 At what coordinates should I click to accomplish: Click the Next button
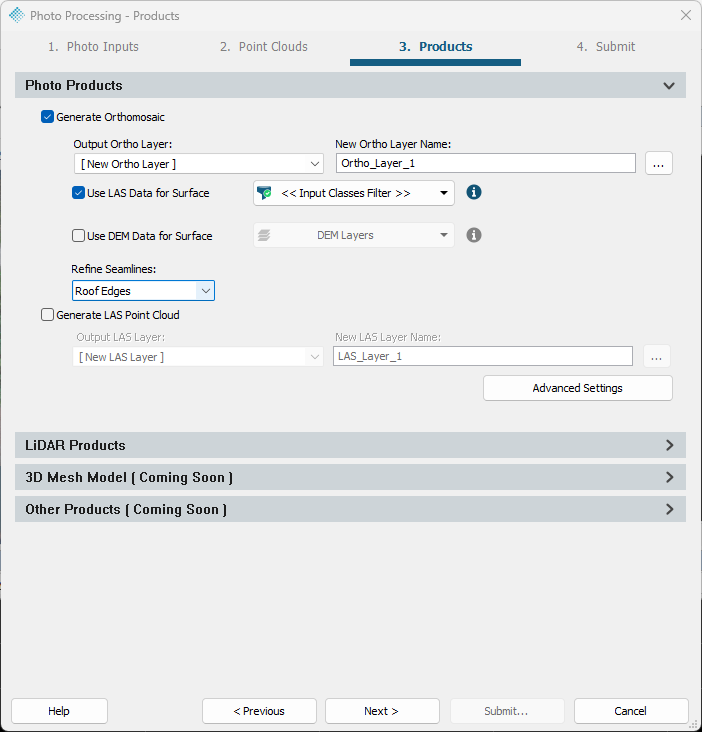(x=382, y=711)
